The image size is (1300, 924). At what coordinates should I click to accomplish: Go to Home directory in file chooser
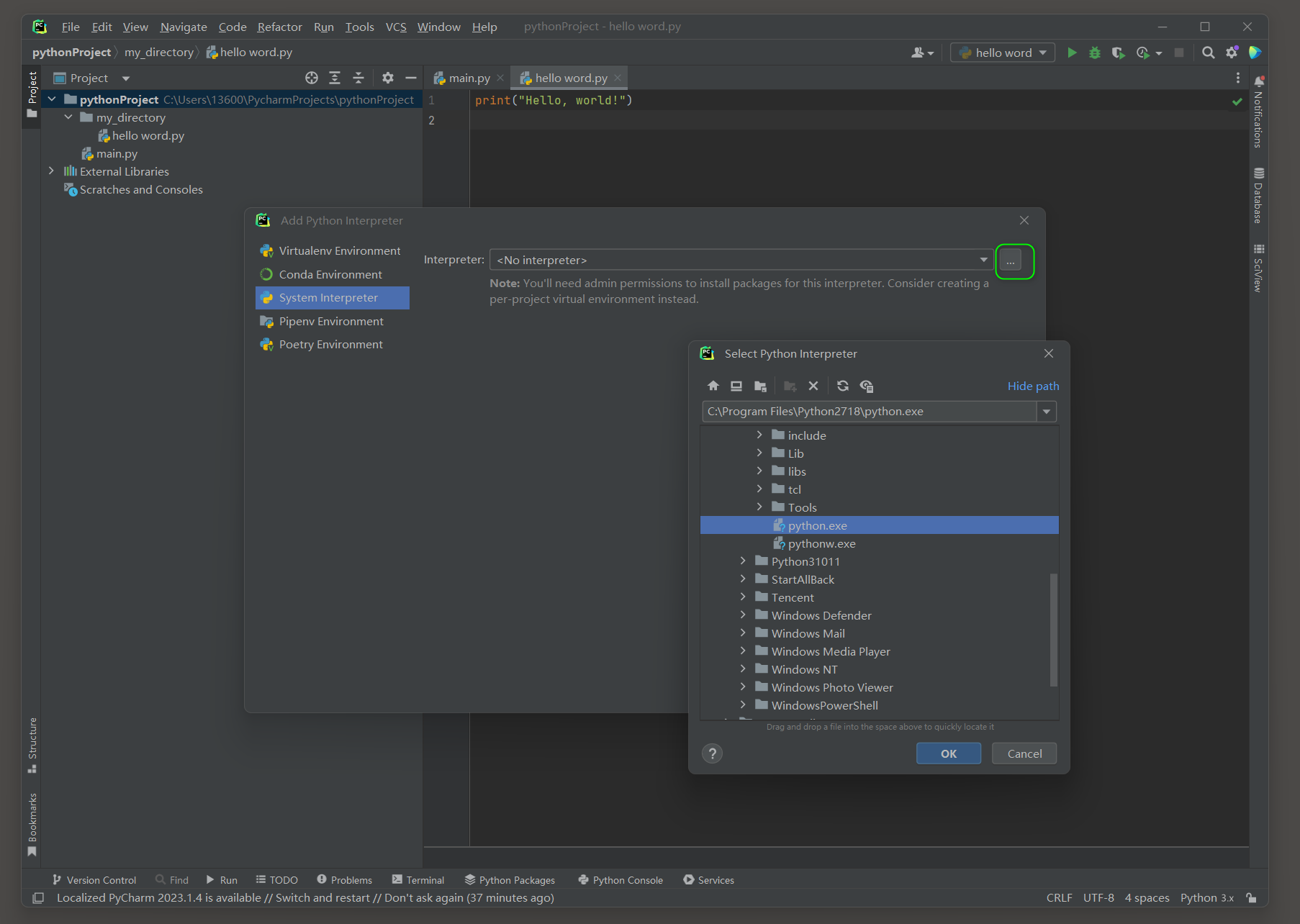pyautogui.click(x=713, y=386)
